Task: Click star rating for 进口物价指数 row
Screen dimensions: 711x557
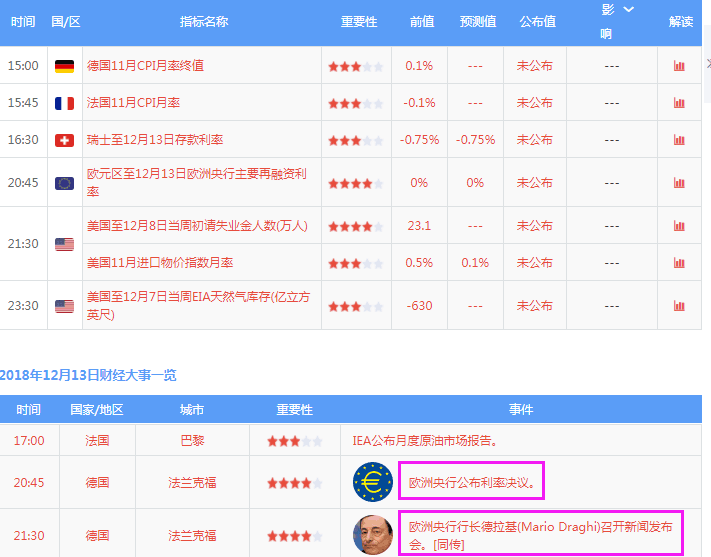Action: click(356, 264)
